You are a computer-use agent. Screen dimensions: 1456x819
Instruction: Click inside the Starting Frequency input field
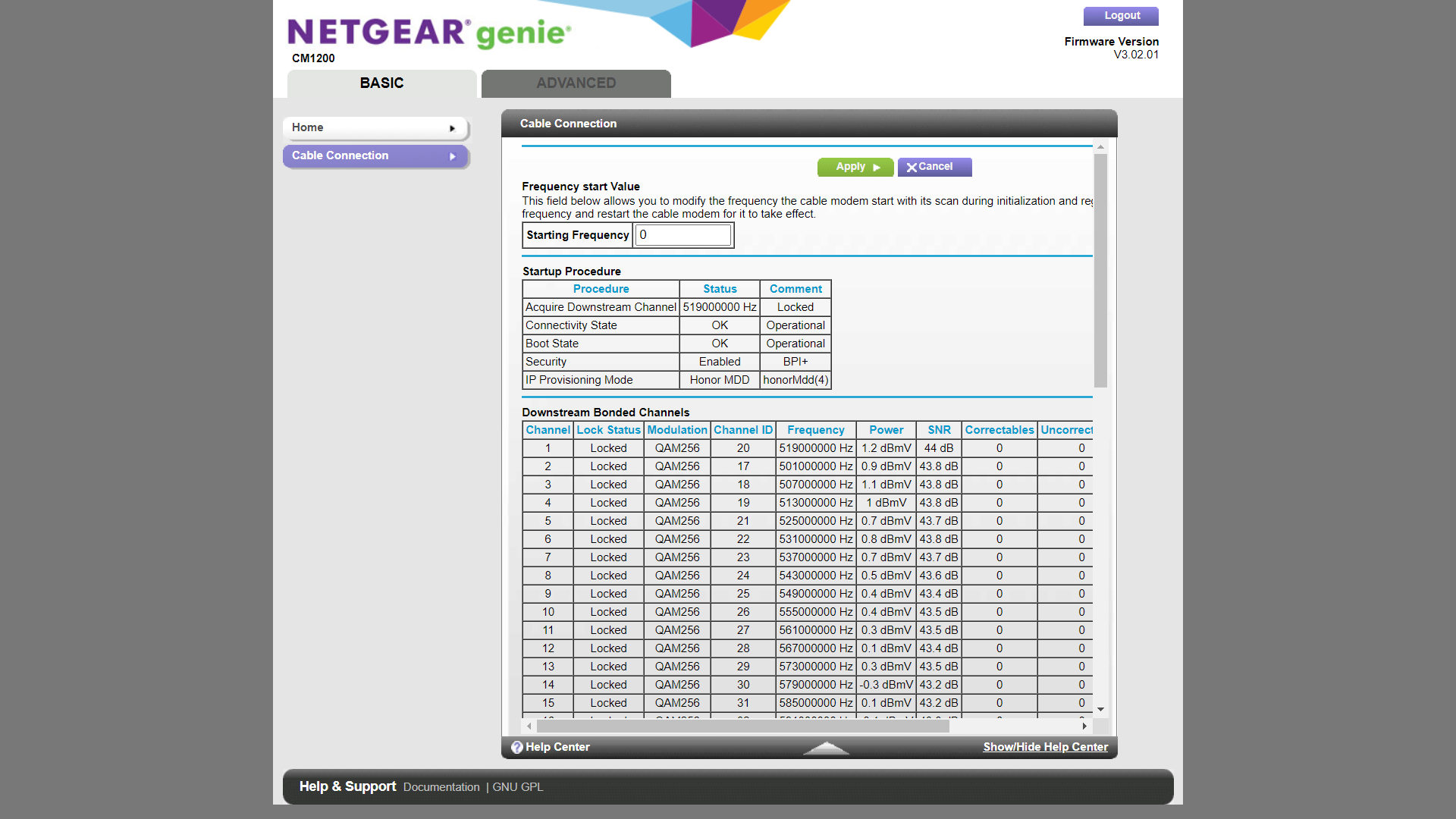click(x=682, y=235)
